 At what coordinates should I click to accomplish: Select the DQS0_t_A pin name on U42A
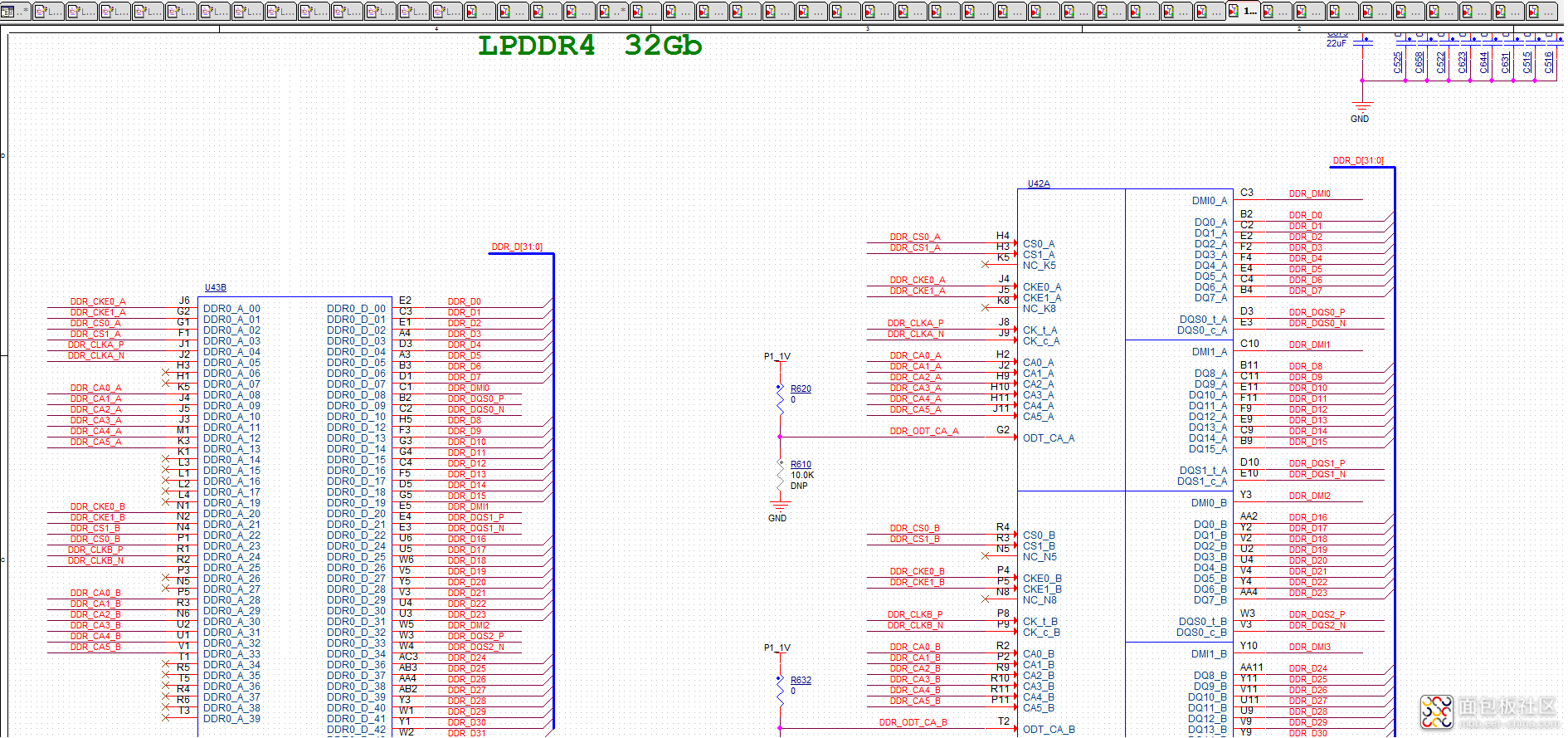(x=1204, y=320)
